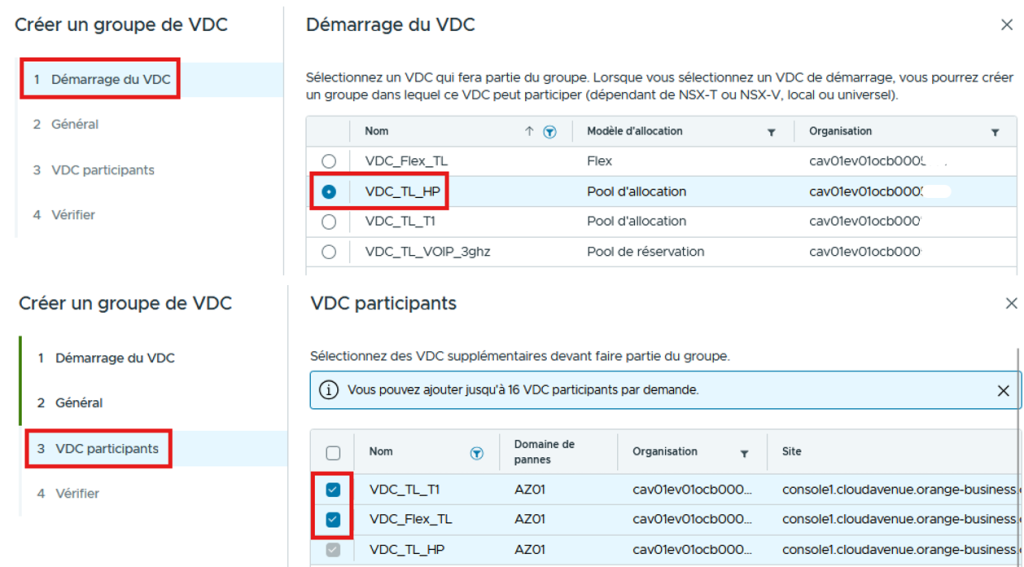Screen dimensions: 1024x567
Task: Dismiss the 16 VDC participants info banner
Action: pyautogui.click(x=1003, y=391)
